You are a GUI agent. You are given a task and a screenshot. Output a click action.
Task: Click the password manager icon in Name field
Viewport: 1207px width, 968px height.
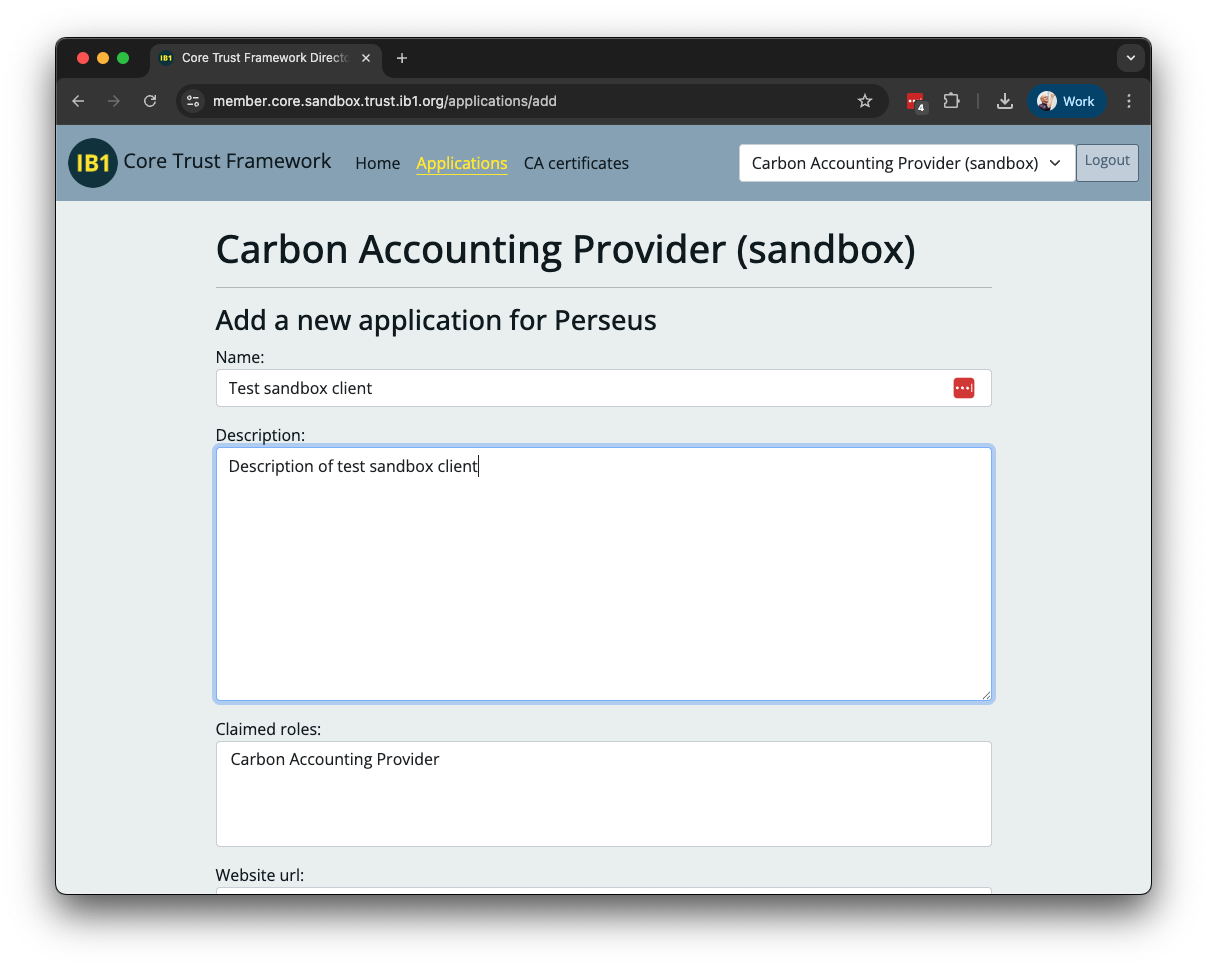964,388
